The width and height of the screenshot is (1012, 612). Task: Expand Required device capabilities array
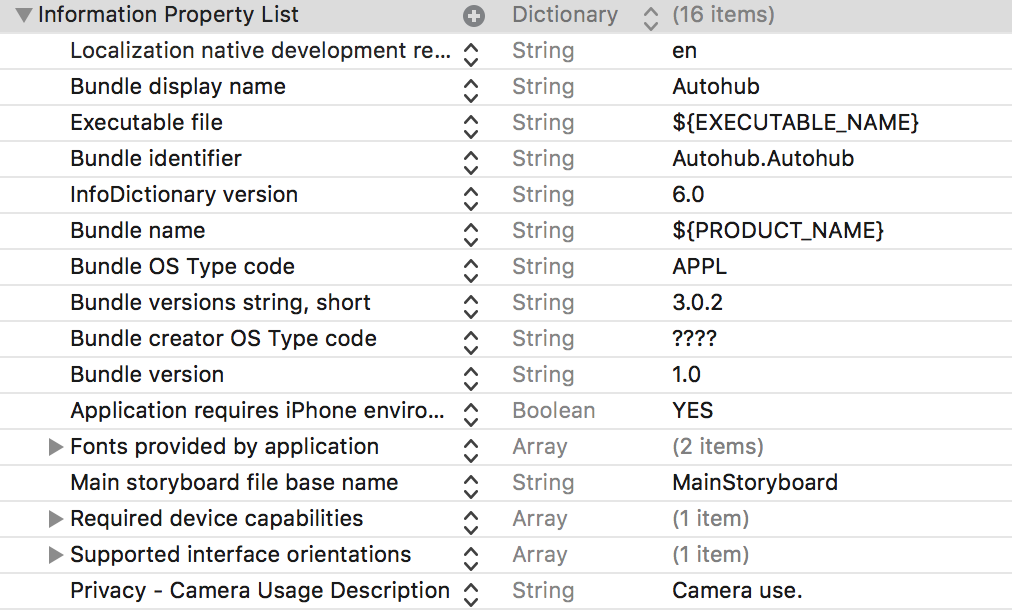pyautogui.click(x=56, y=519)
